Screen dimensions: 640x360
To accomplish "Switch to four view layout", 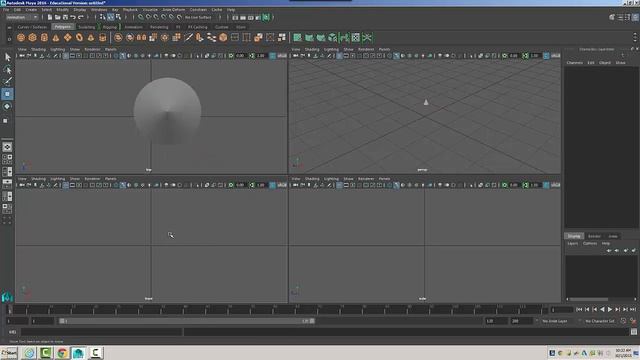I will tap(7, 159).
